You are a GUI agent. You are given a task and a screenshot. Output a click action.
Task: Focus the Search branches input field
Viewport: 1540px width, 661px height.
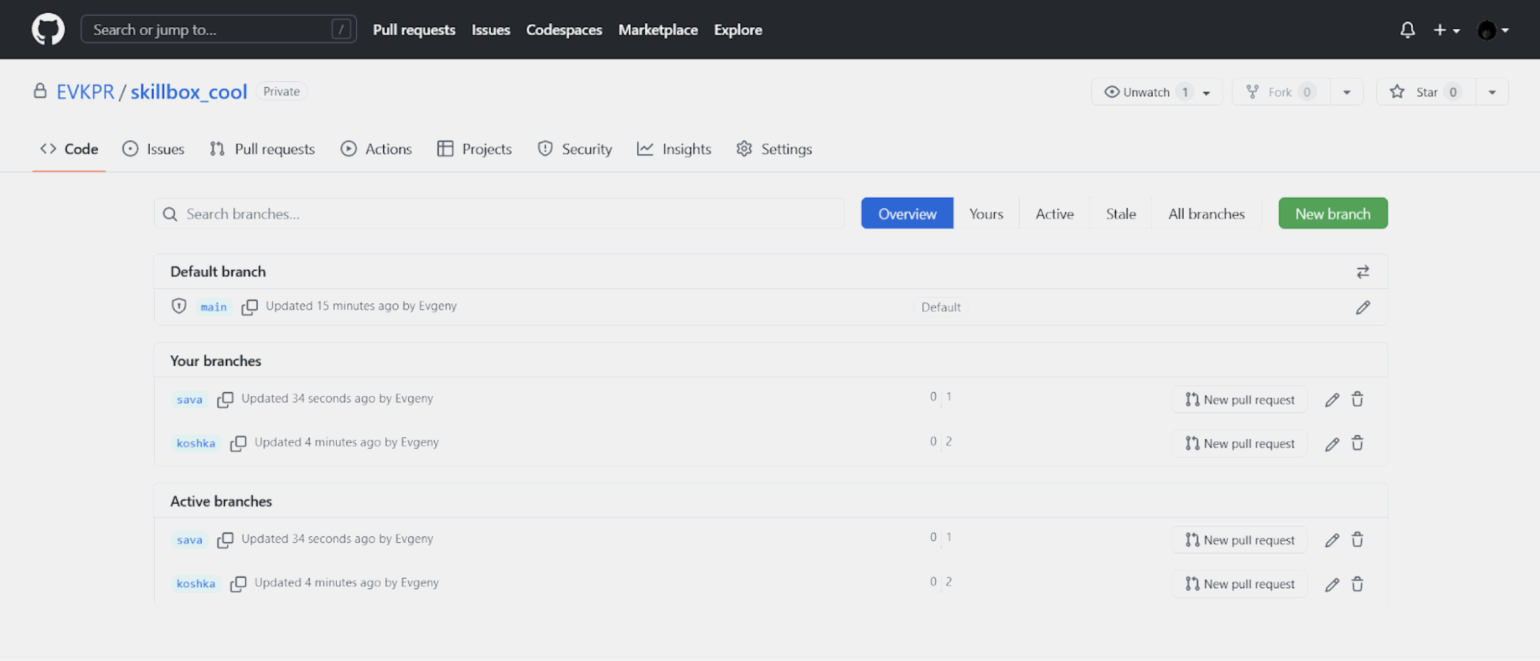pyautogui.click(x=500, y=214)
